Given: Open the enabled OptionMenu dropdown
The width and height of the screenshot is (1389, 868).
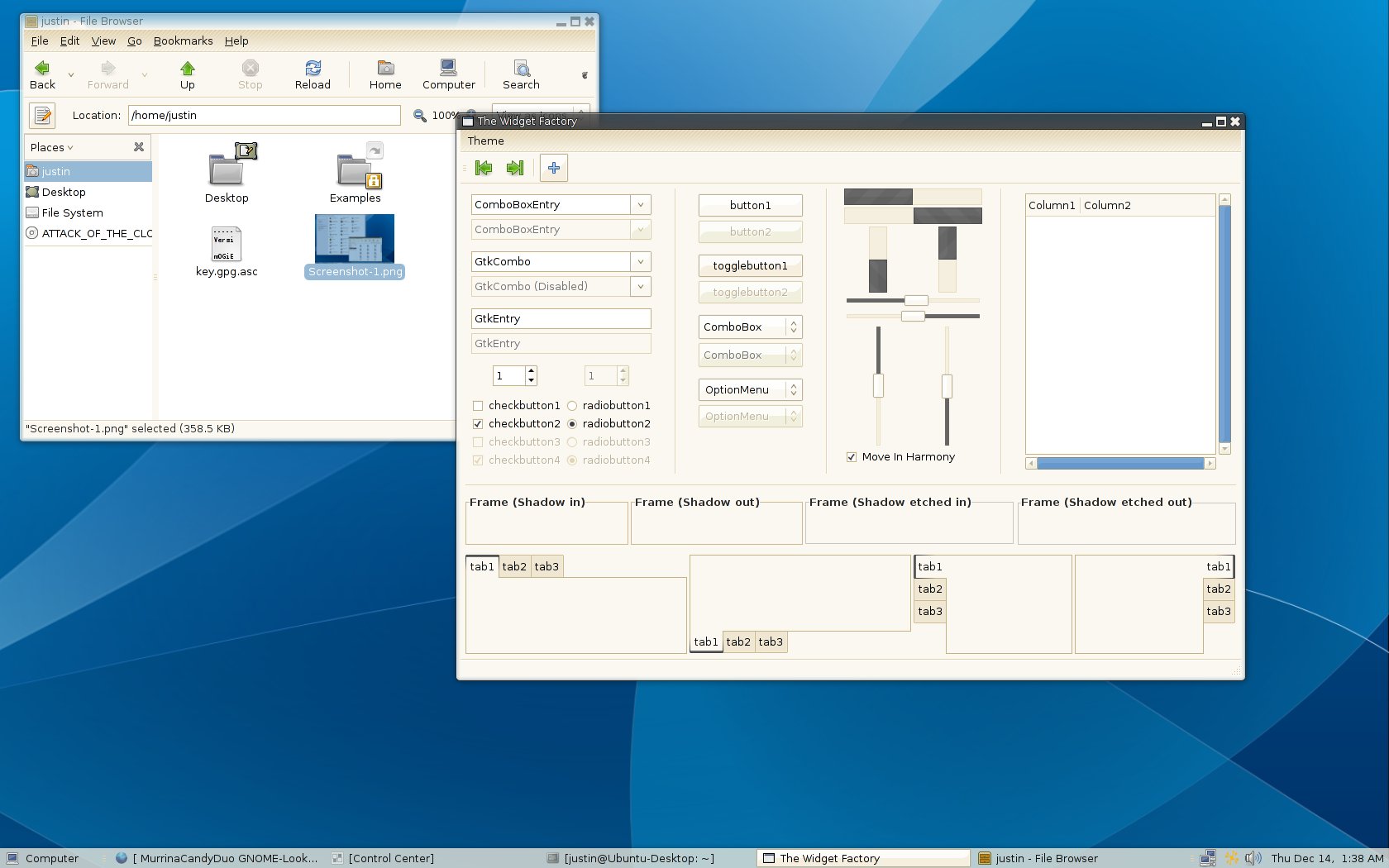Looking at the screenshot, I should pyautogui.click(x=751, y=389).
